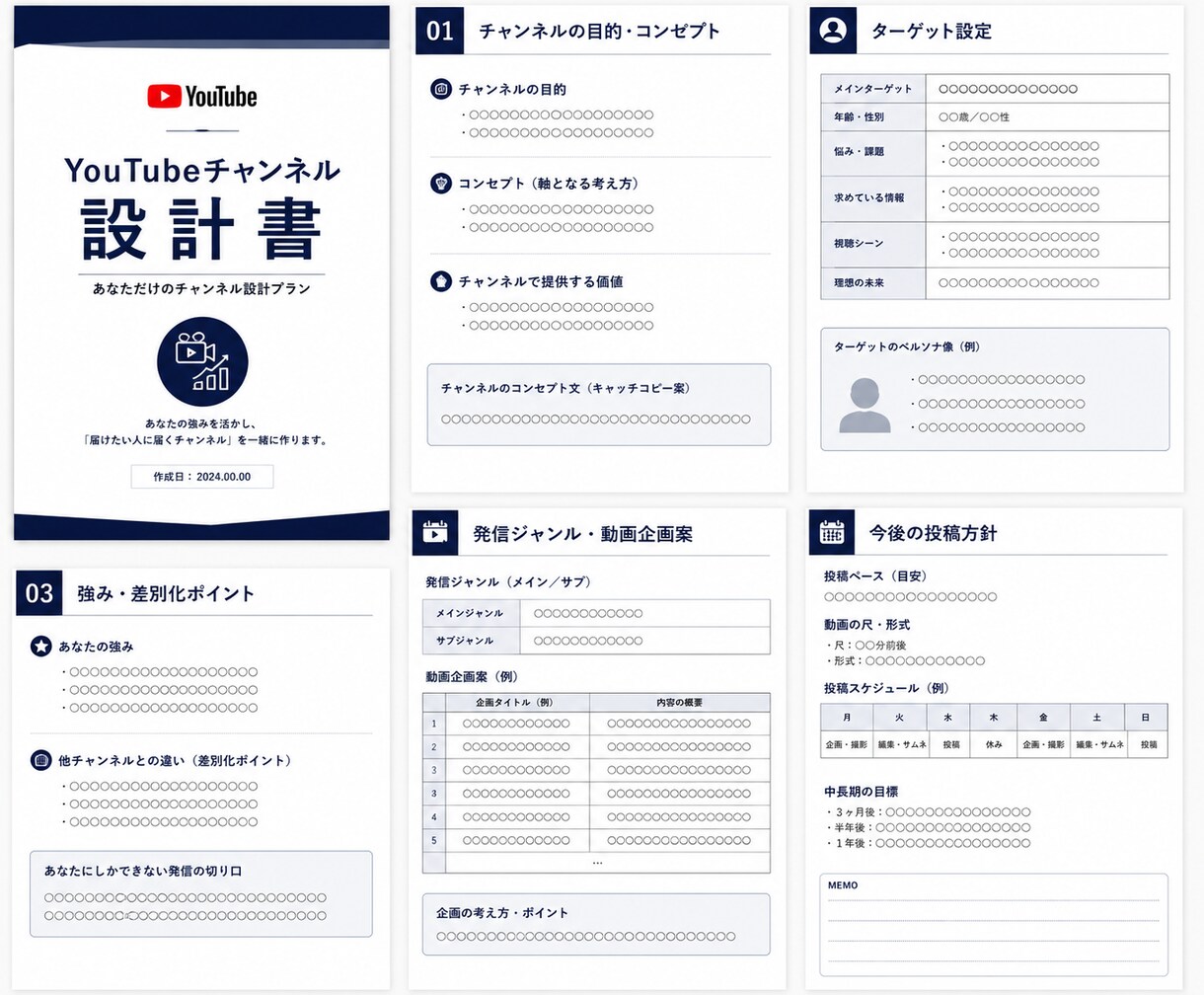Click the 年齢・性別 table row label
Image resolution: width=1204 pixels, height=995 pixels.
(873, 116)
